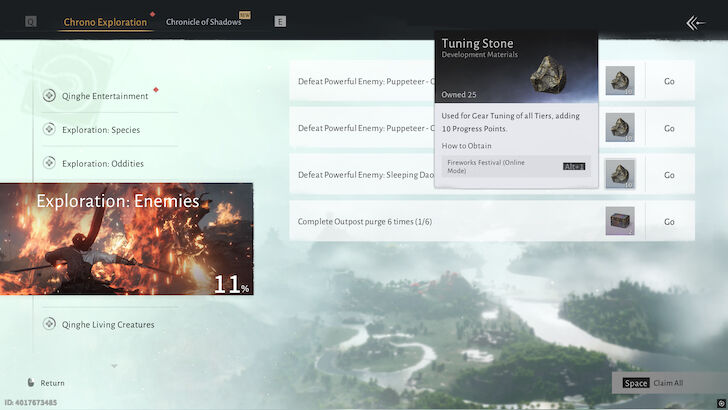
Task: Select Qinghe Living Creatures in the list
Action: [107, 324]
